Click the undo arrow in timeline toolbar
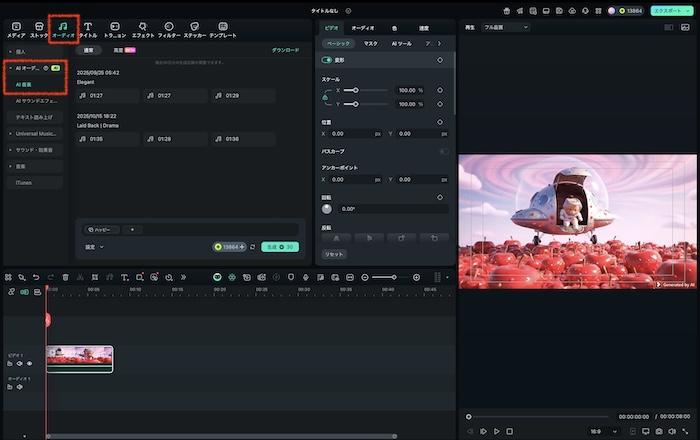 [x=36, y=277]
